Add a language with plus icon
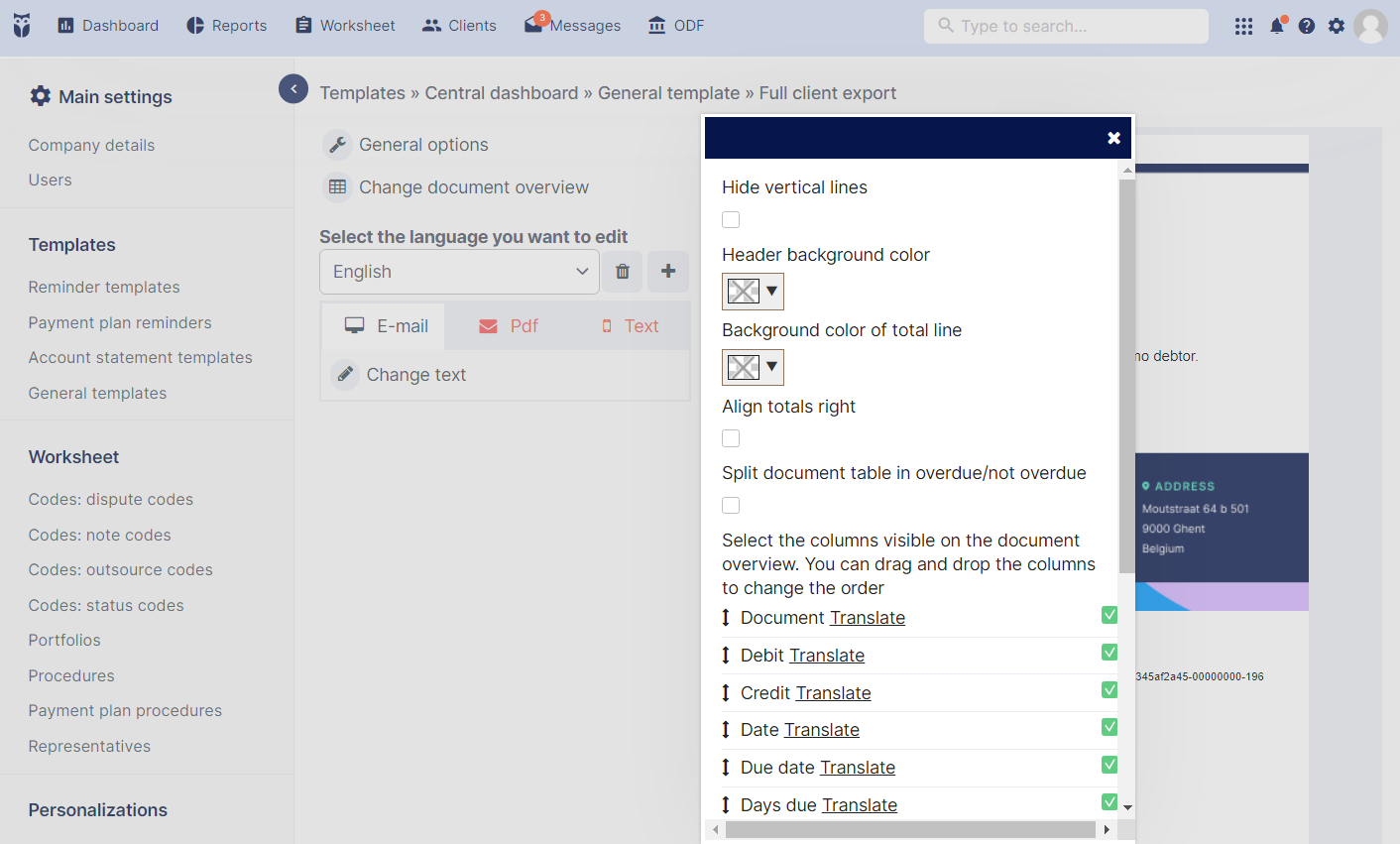Viewport: 1400px width, 844px height. click(x=668, y=272)
